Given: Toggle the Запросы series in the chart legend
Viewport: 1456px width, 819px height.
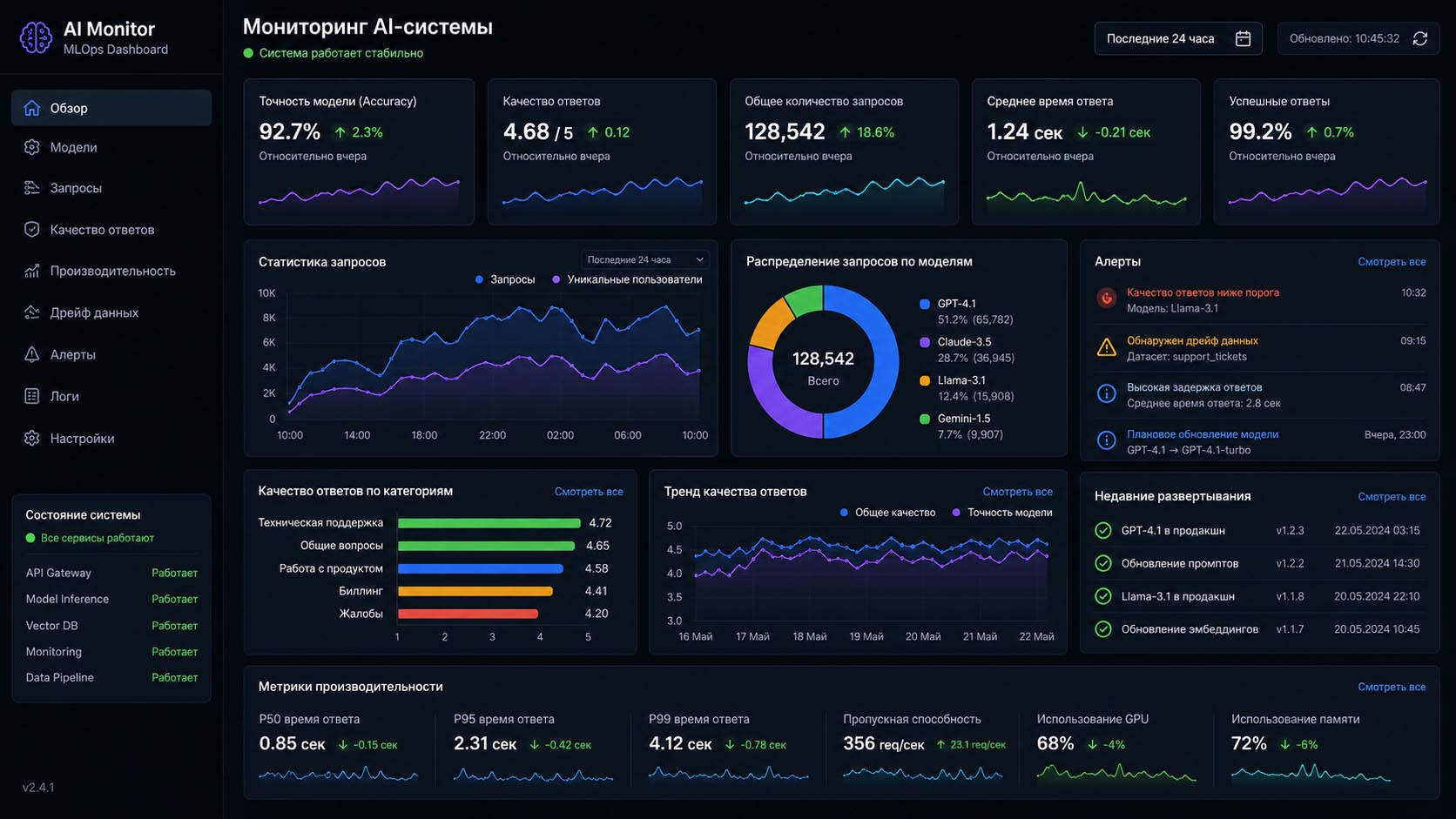Looking at the screenshot, I should coord(505,279).
